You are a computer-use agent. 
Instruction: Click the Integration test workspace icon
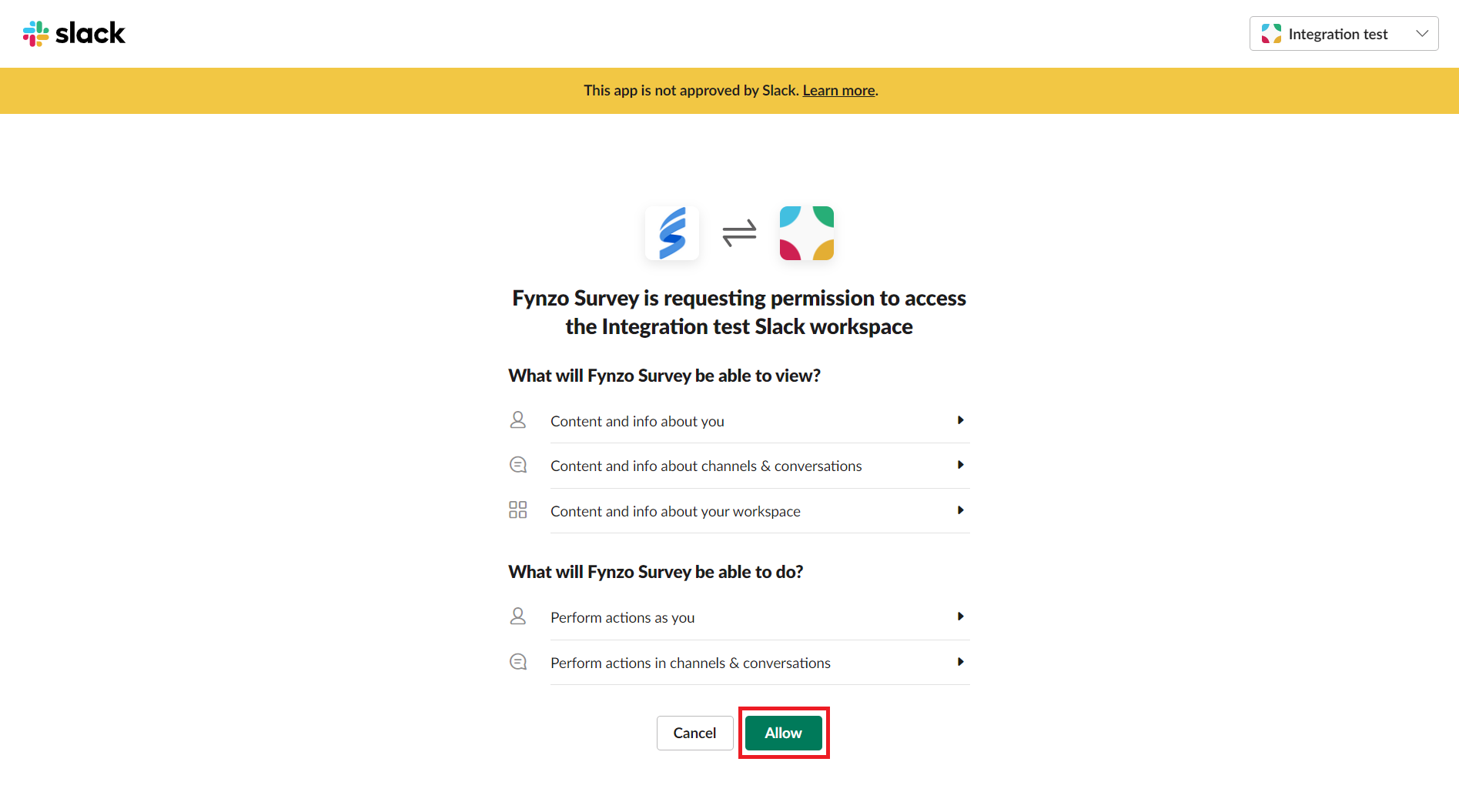pyautogui.click(x=807, y=233)
